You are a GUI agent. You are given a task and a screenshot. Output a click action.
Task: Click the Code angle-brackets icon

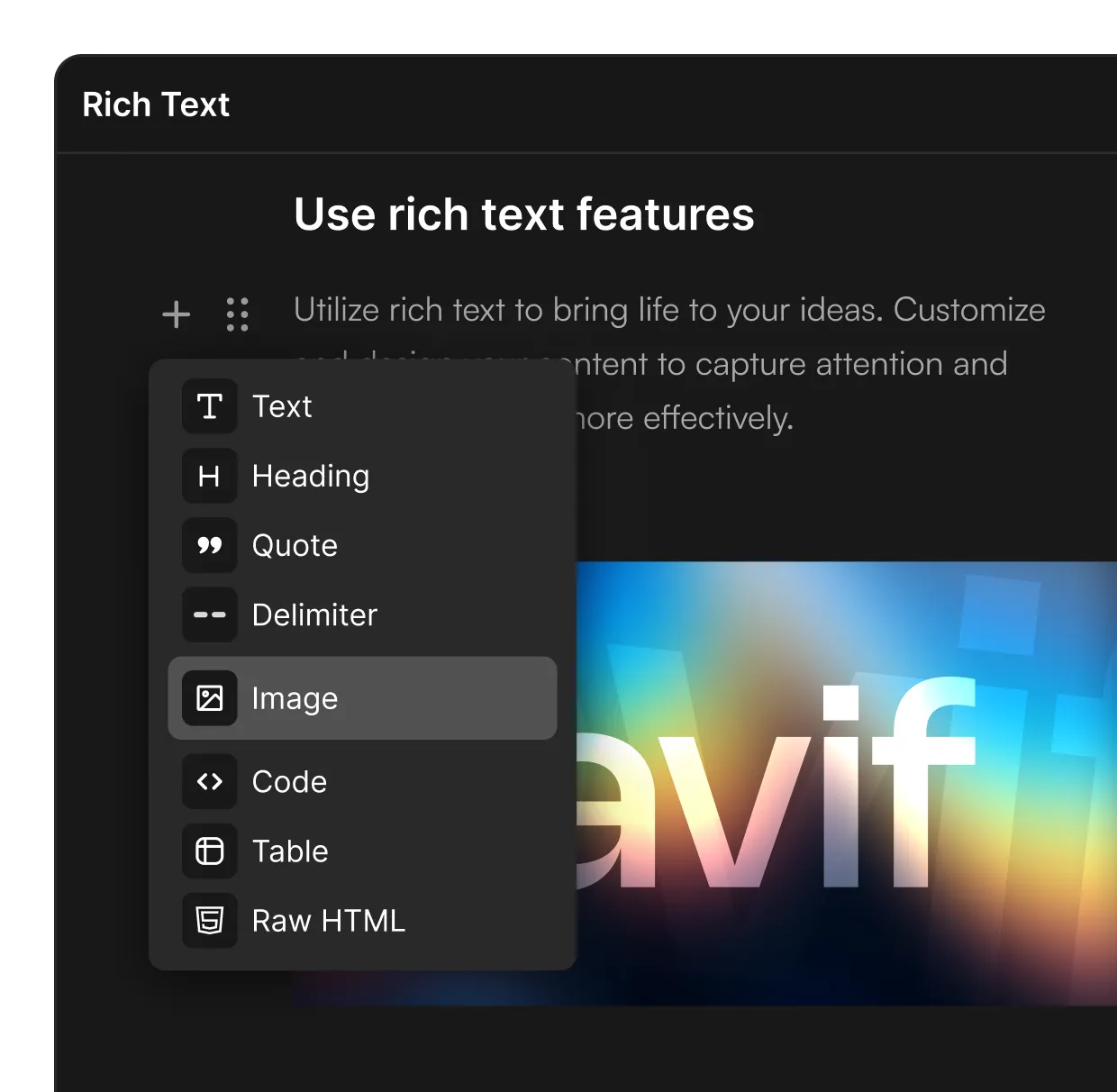210,781
